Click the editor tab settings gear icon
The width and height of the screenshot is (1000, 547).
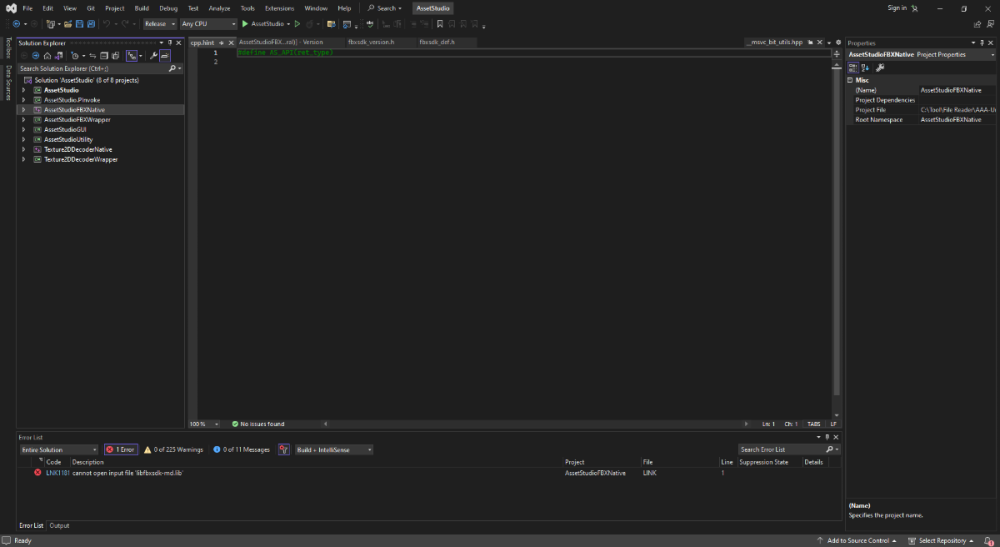point(839,42)
